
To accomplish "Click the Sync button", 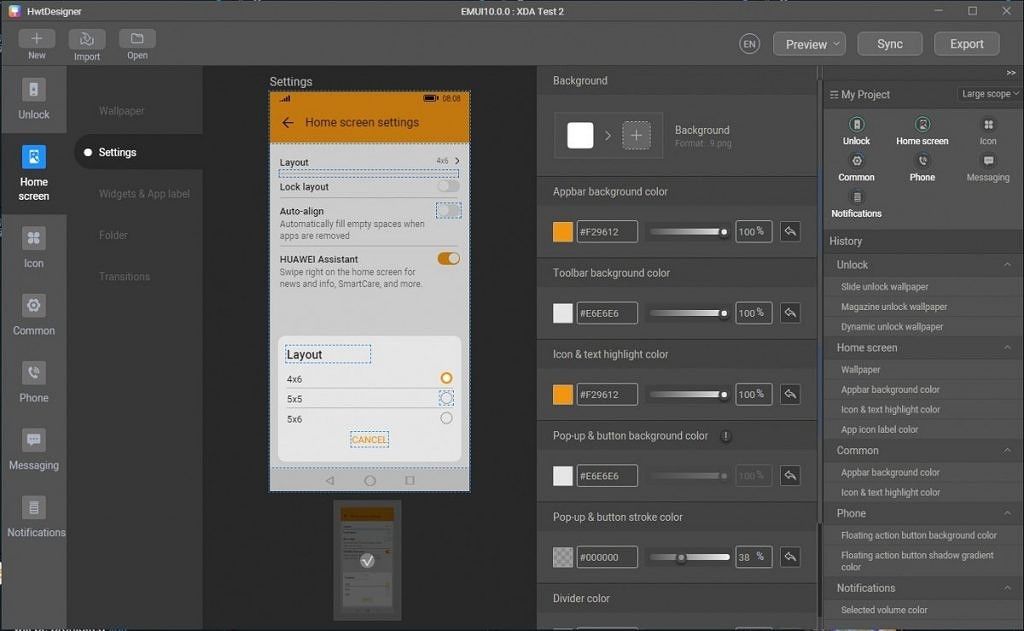I will 889,44.
